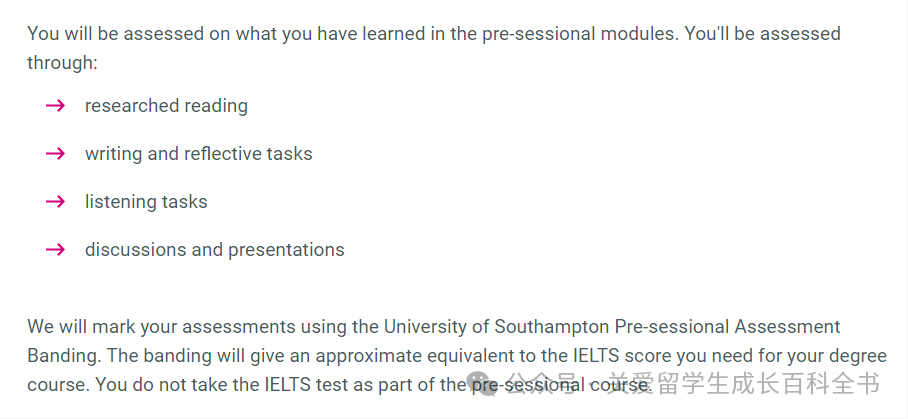Click 'pre-sessional modules' in the first sentence
The height and width of the screenshot is (419, 908).
(x=579, y=34)
